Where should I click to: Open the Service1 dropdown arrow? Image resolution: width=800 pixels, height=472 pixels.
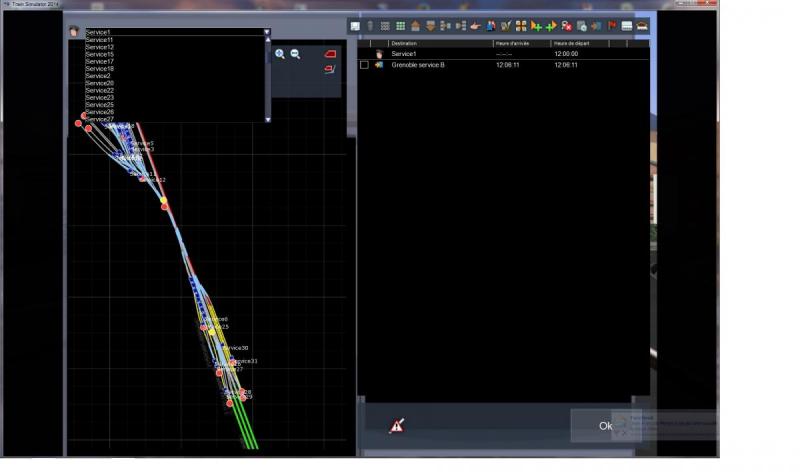coord(267,32)
